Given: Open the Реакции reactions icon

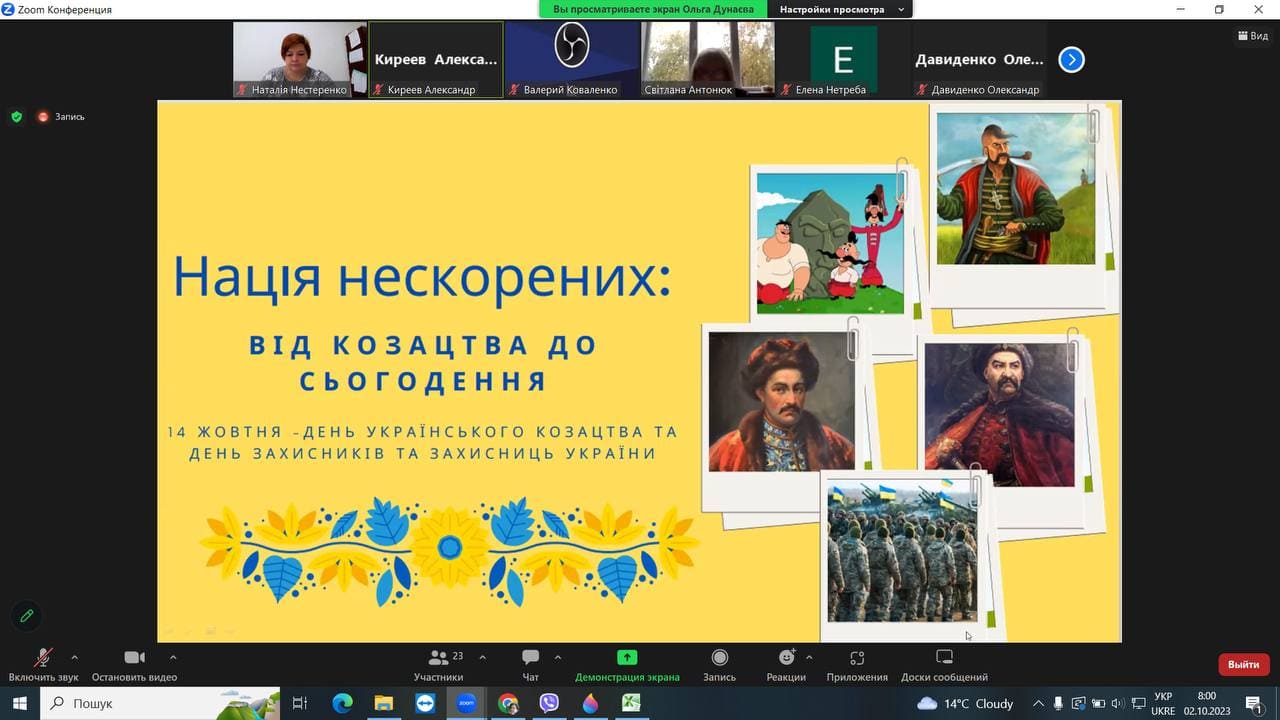Looking at the screenshot, I should point(787,658).
